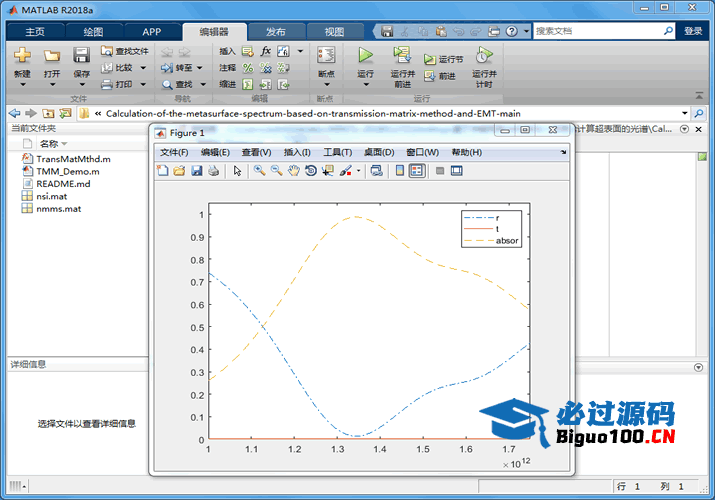Open the 打印 print dropdown in editor ribbon
Image resolution: width=715 pixels, height=500 pixels.
143,84
